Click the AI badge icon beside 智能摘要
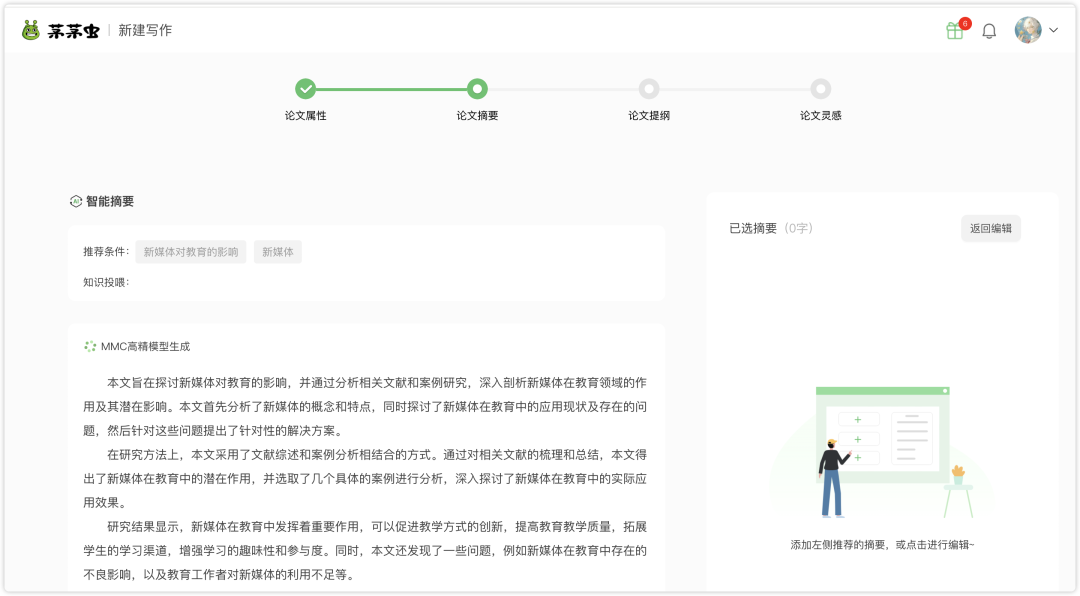Image resolution: width=1080 pixels, height=596 pixels. pos(74,201)
